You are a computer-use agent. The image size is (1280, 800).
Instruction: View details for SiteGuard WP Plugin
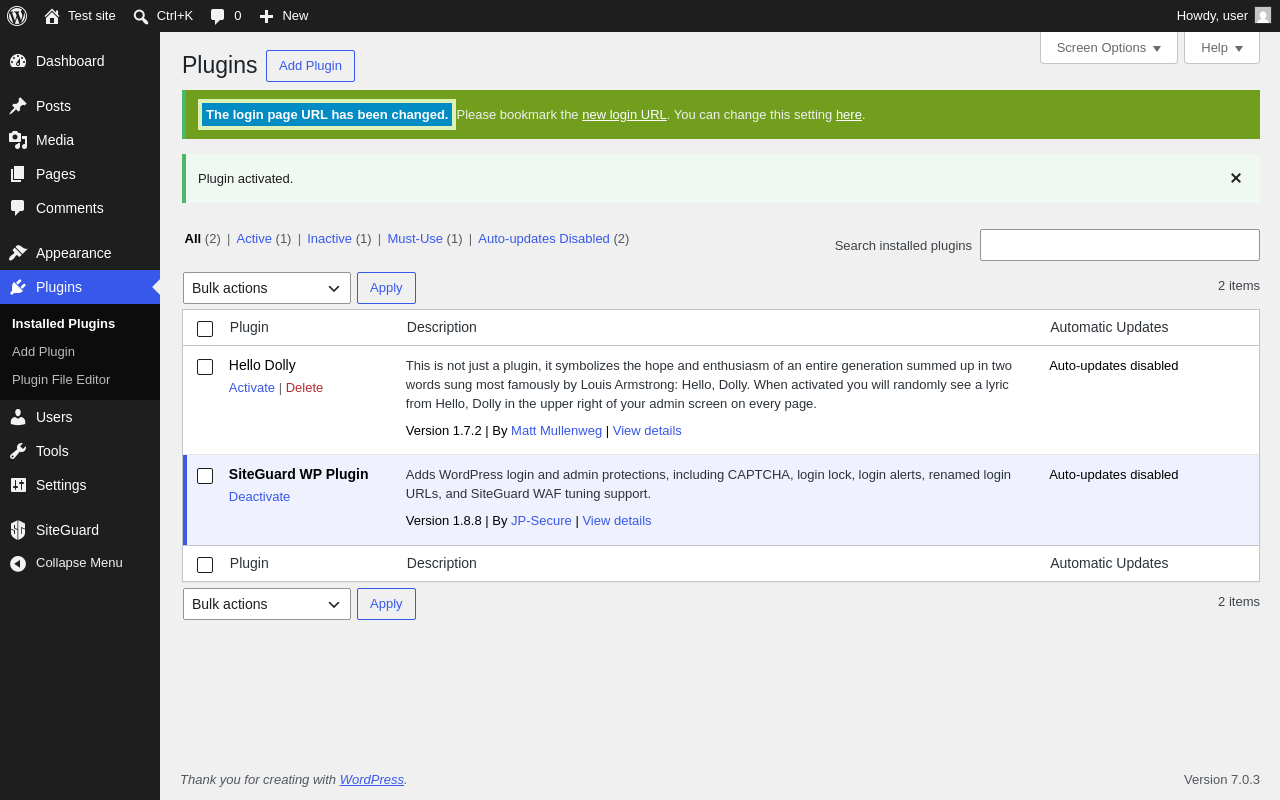pyautogui.click(x=617, y=520)
